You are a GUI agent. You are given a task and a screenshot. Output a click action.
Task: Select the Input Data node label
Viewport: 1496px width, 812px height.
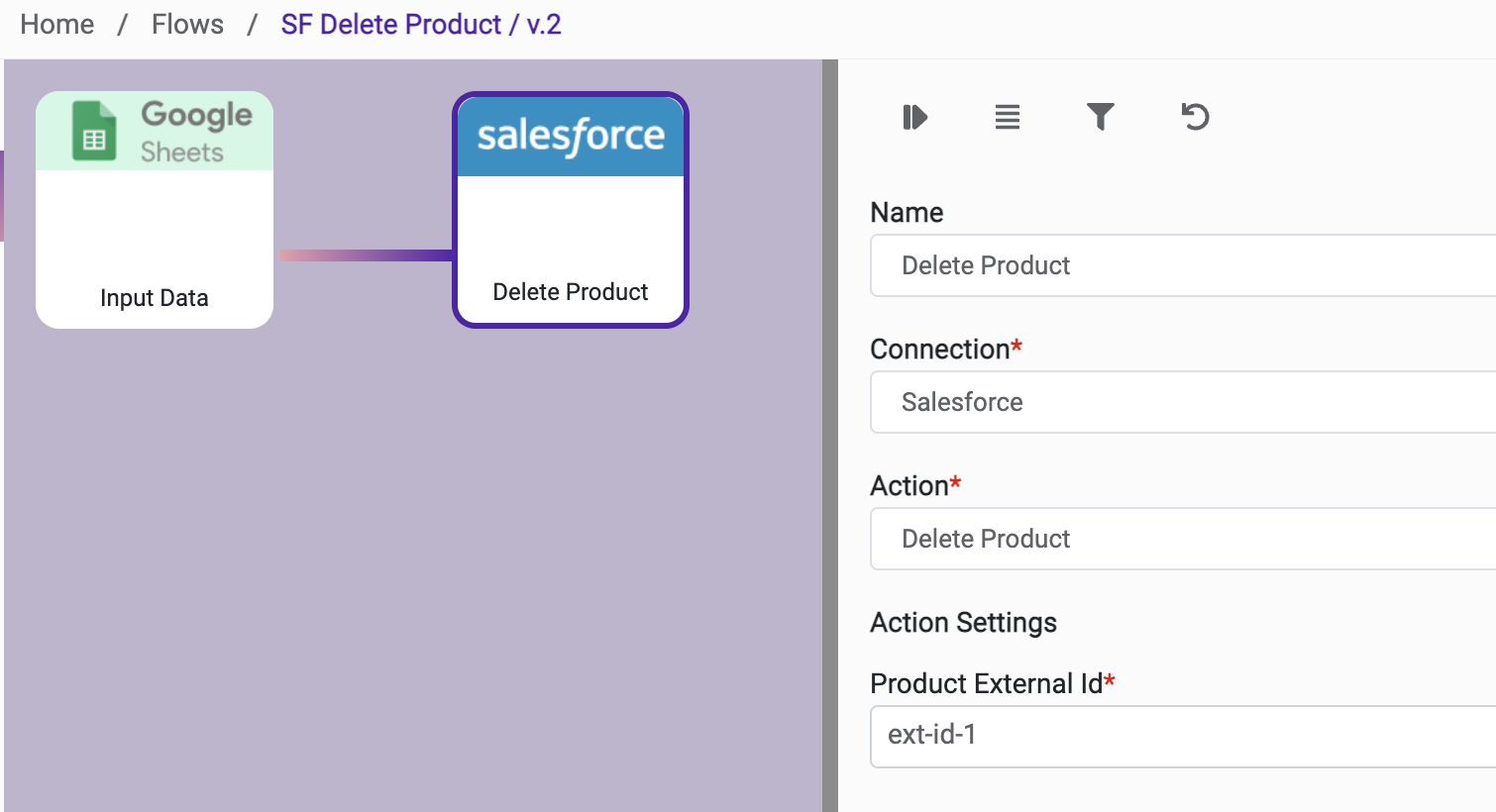[155, 298]
